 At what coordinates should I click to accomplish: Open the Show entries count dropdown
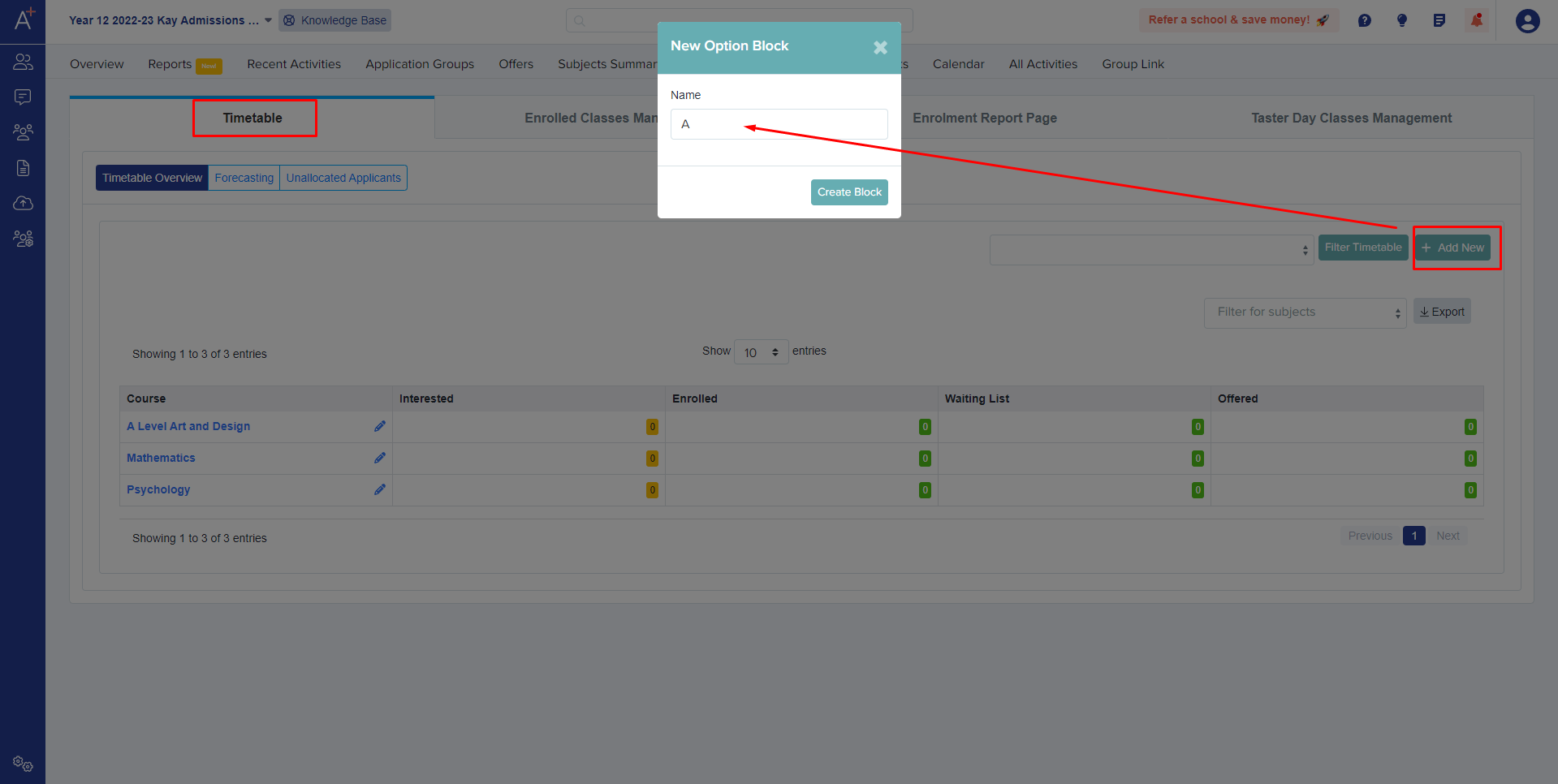761,352
